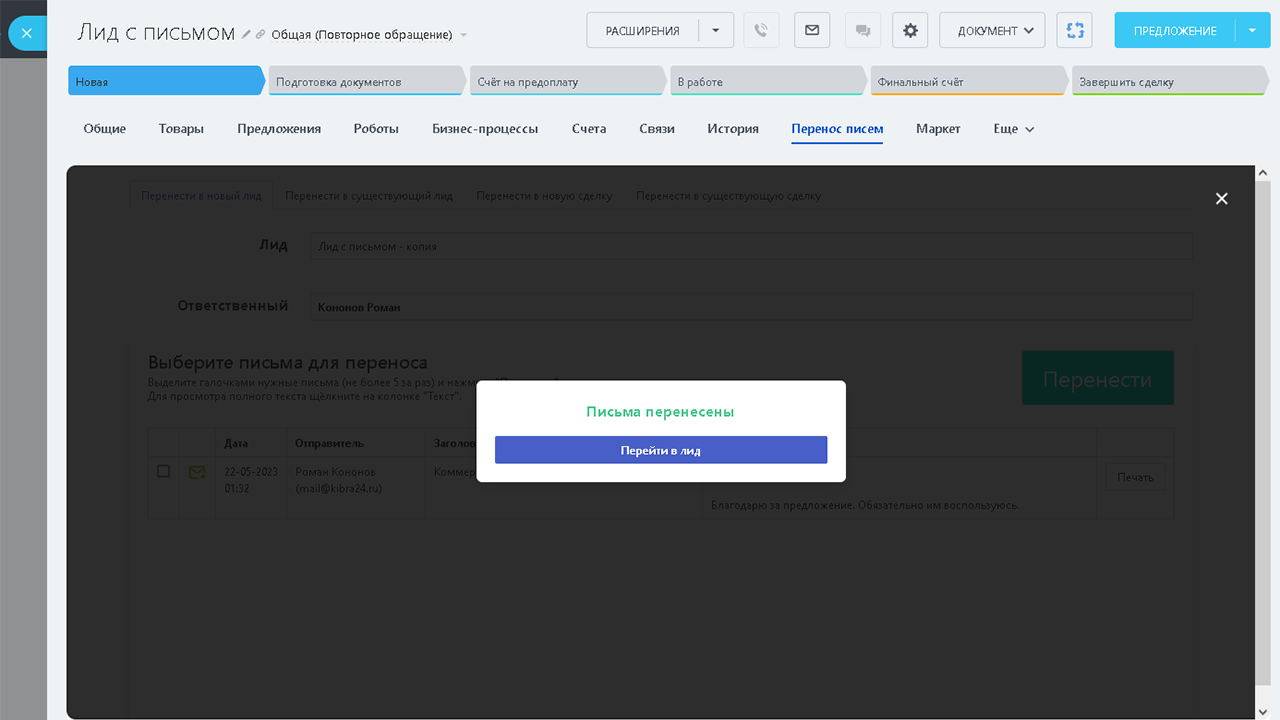Click the phone call icon in header
The width and height of the screenshot is (1280, 720).
click(x=761, y=30)
